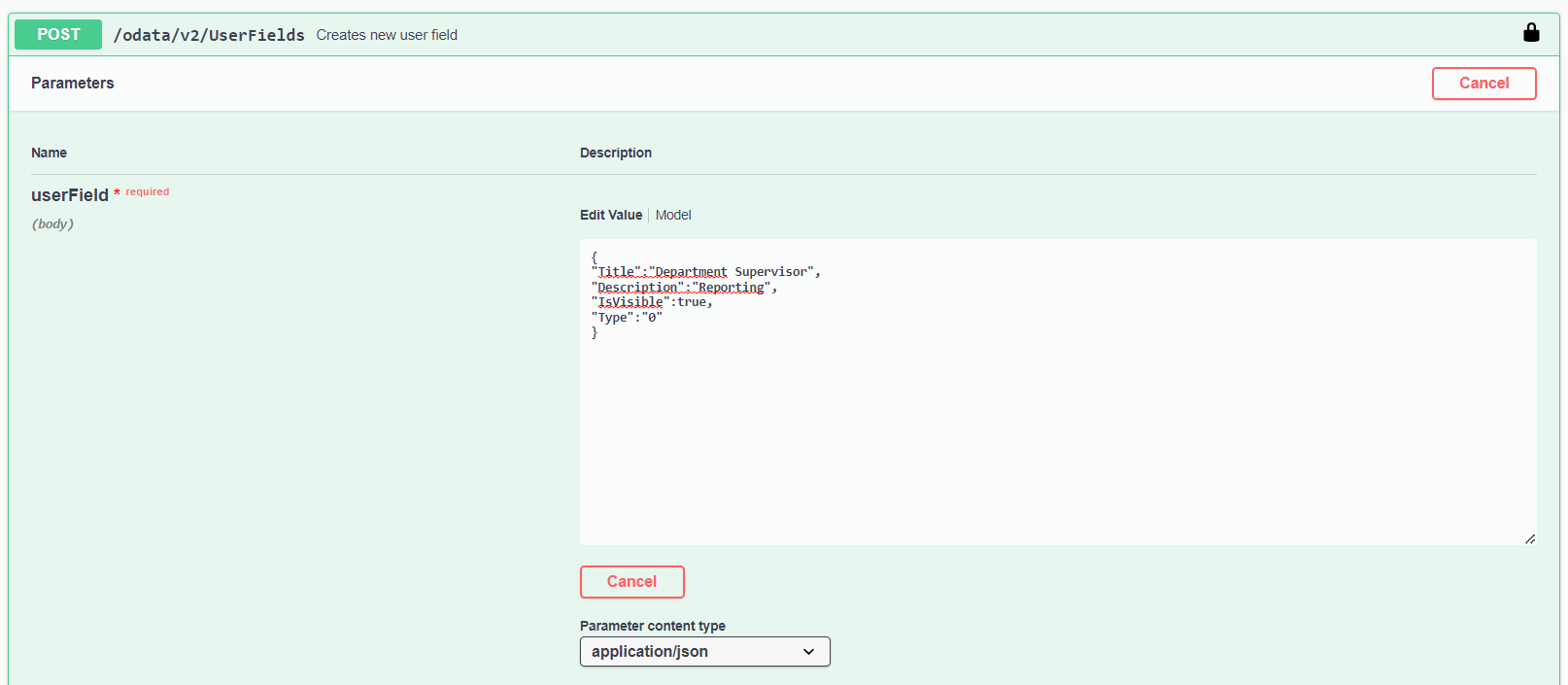Place cursor on the "Title" JSON line
The image size is (1568, 685).
coord(706,272)
